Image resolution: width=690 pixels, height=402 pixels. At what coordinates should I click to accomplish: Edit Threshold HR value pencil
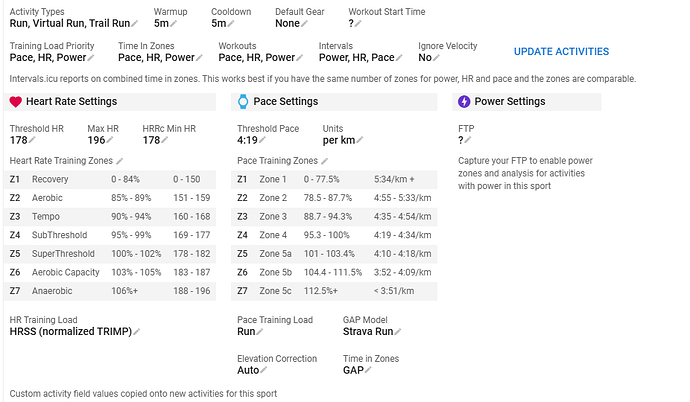pos(33,141)
